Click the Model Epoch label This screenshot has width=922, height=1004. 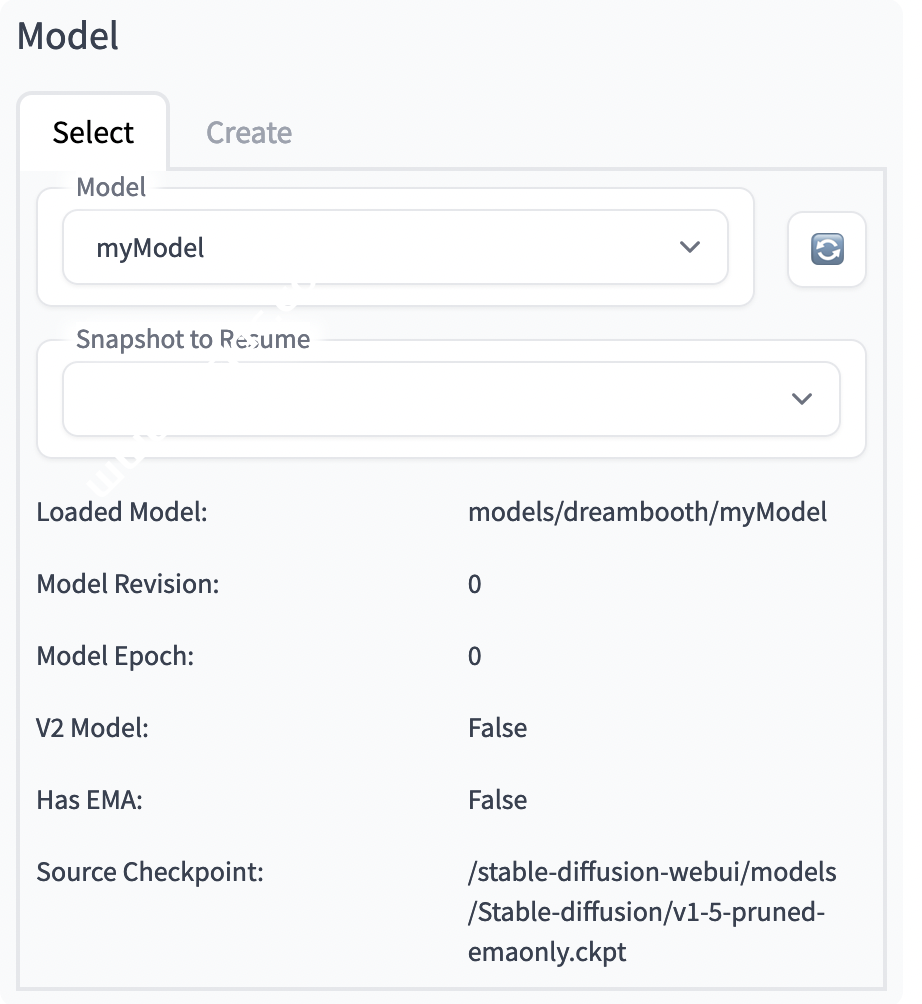point(115,657)
